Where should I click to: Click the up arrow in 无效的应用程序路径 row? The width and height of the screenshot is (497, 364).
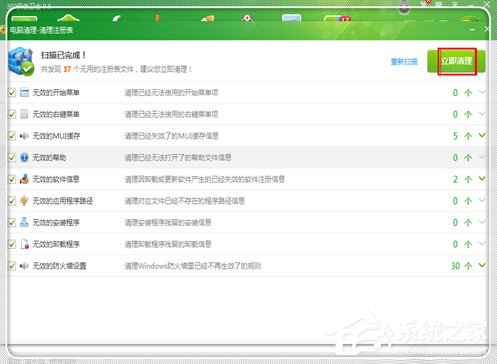coord(468,201)
